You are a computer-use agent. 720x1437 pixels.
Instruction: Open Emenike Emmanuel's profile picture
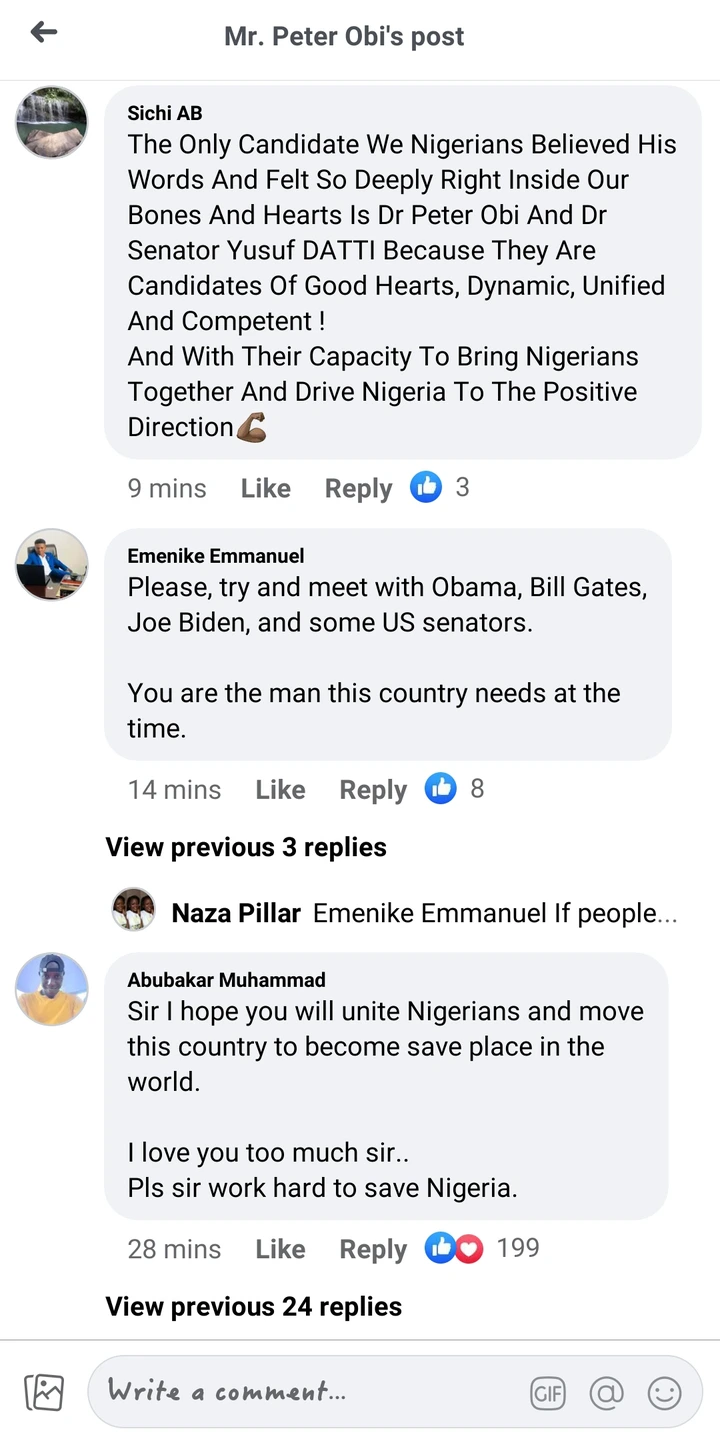click(51, 564)
